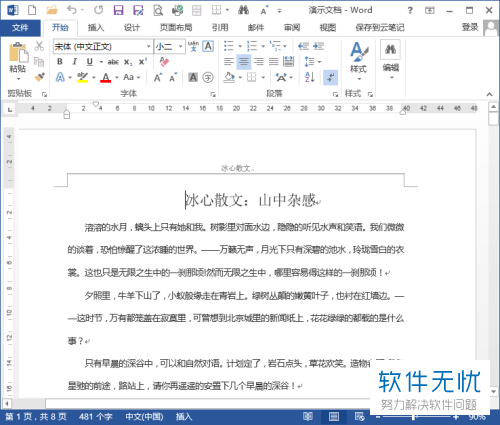Image resolution: width=500 pixels, height=425 pixels.
Task: Open Word help question mark
Action: click(410, 10)
